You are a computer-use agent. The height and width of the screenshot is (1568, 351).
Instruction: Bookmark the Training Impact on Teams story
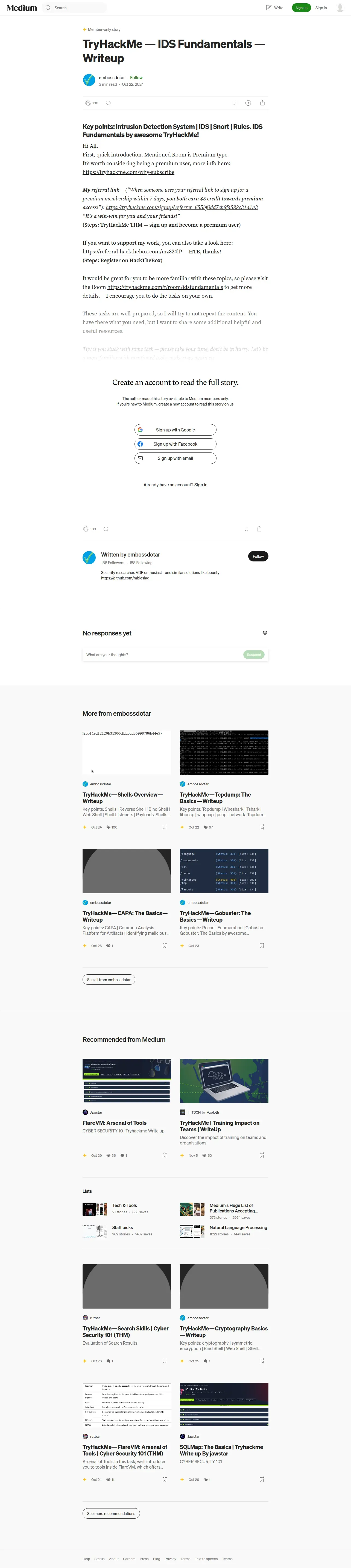pos(262,1155)
